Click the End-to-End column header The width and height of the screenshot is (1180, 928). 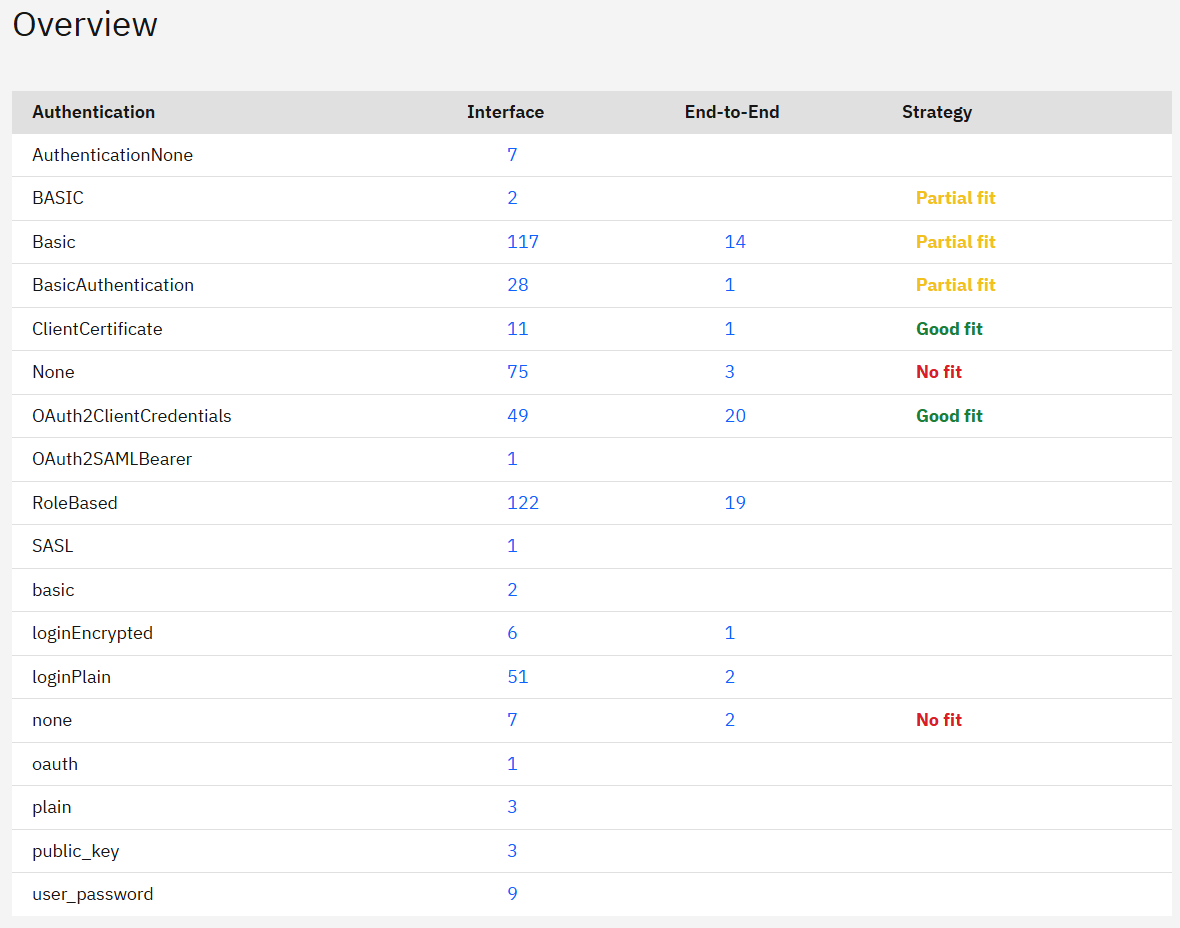(x=731, y=112)
